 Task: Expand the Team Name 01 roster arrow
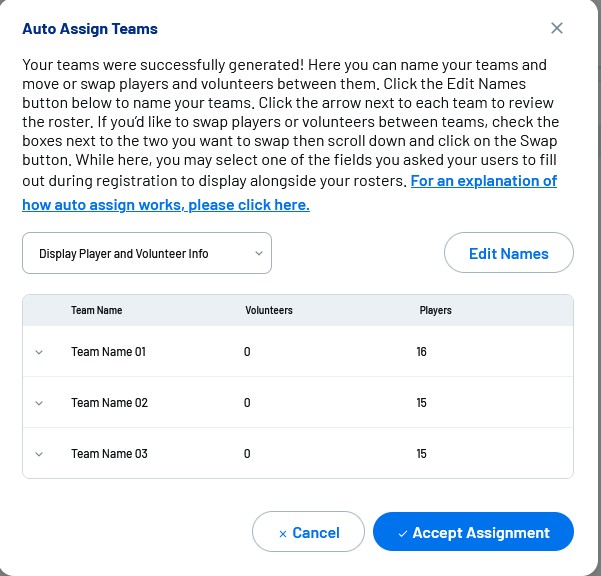[x=39, y=352]
